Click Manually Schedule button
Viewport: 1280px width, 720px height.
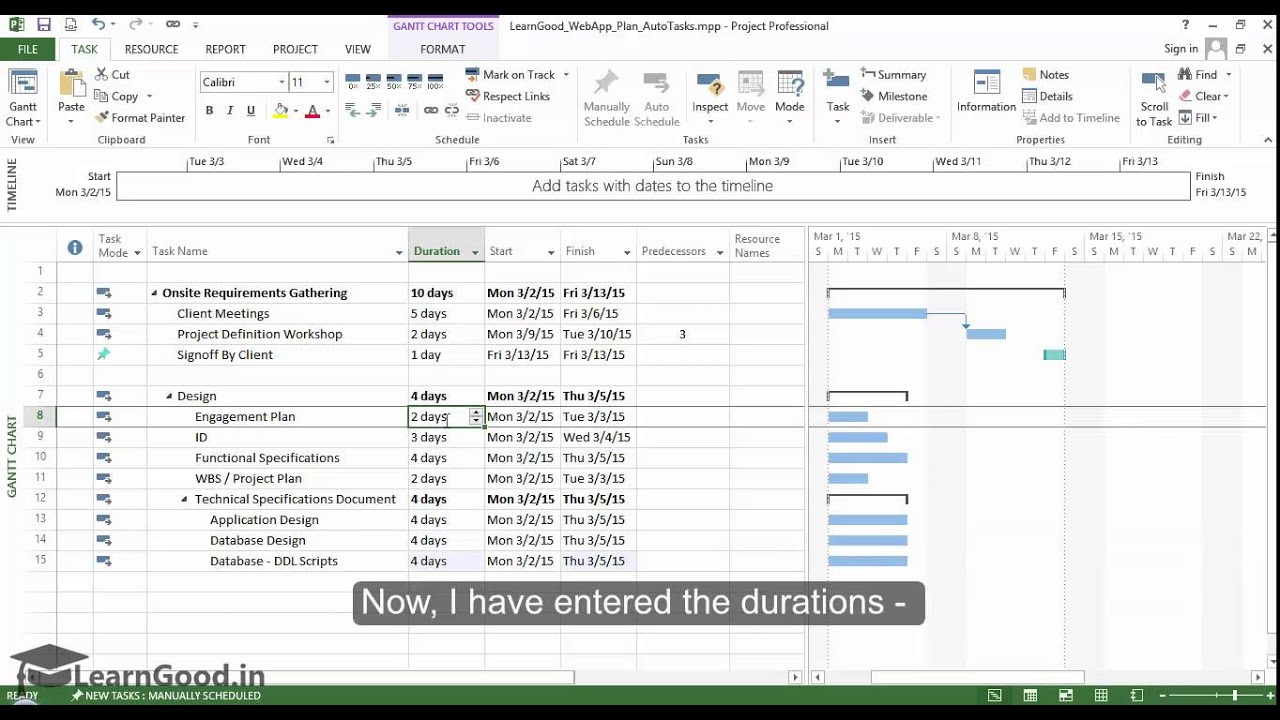click(x=606, y=98)
